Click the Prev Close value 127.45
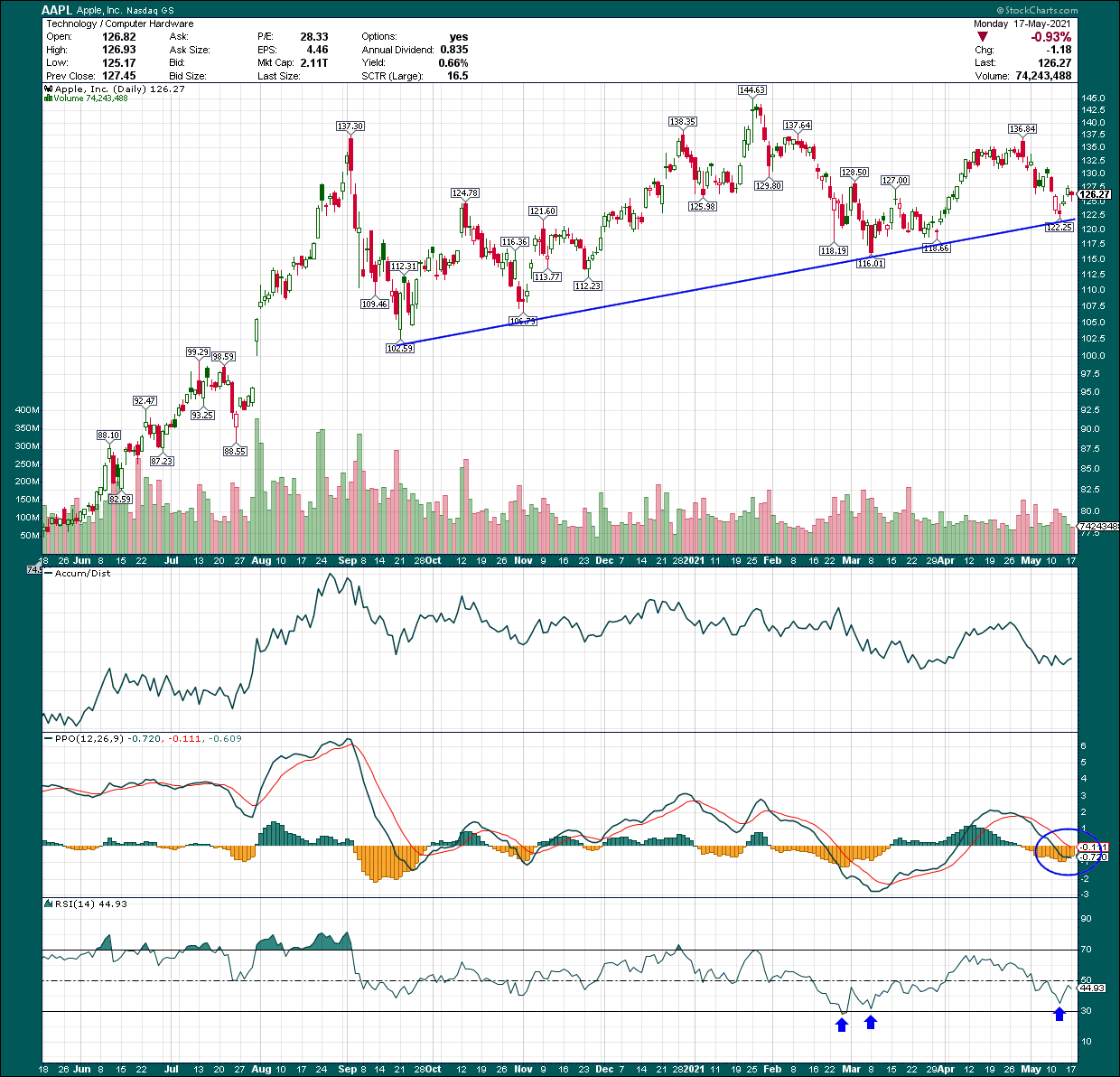 coord(119,76)
